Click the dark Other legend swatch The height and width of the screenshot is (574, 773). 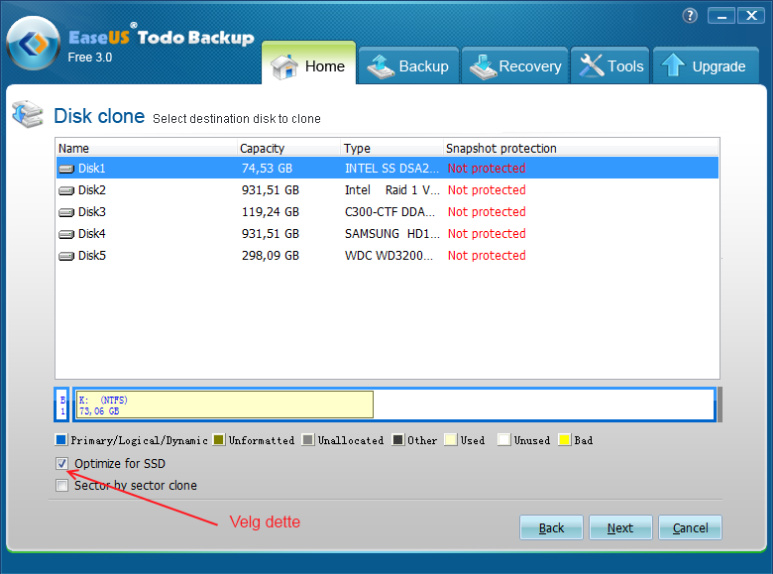pyautogui.click(x=397, y=440)
